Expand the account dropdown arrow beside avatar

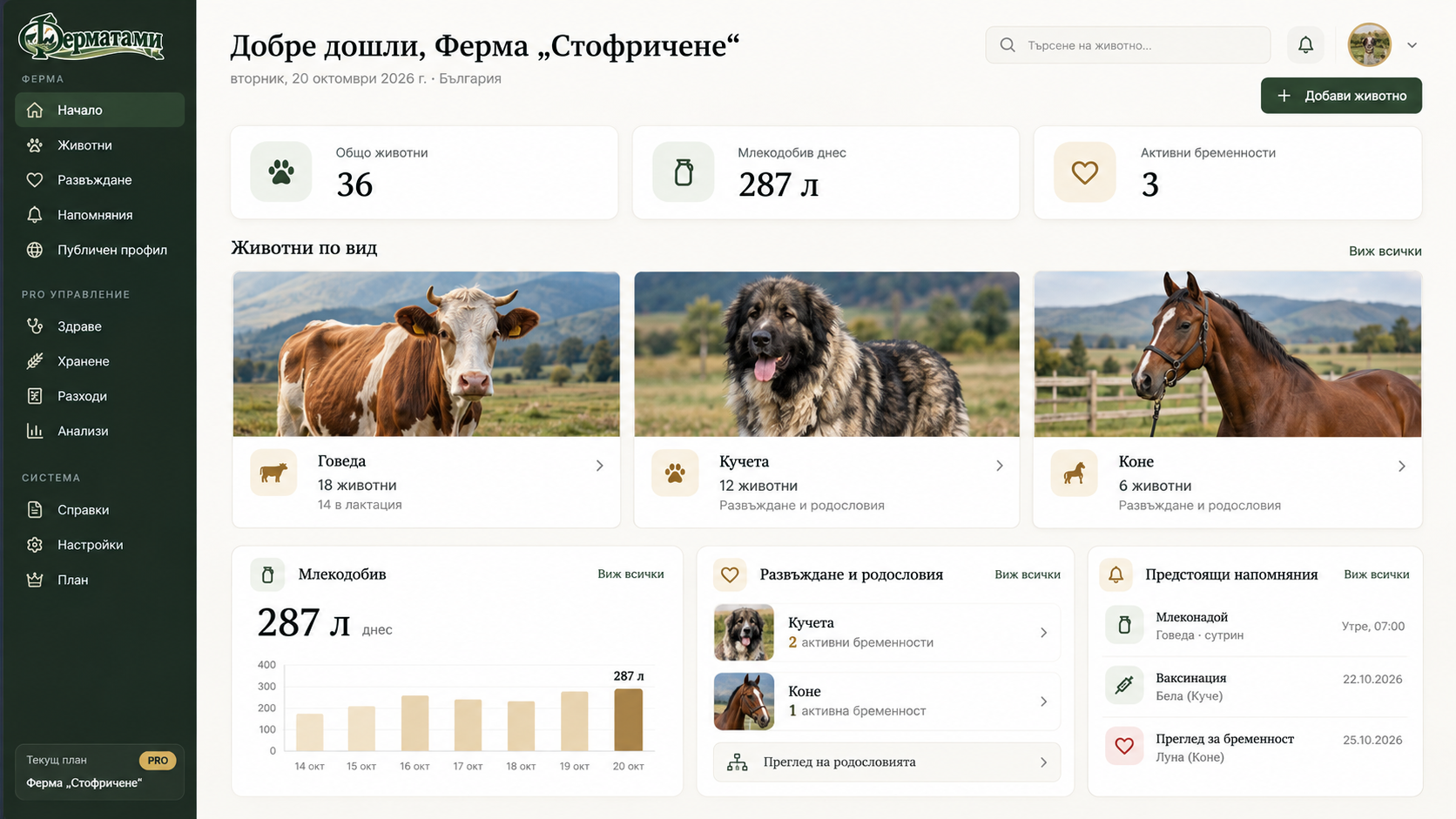point(1412,45)
